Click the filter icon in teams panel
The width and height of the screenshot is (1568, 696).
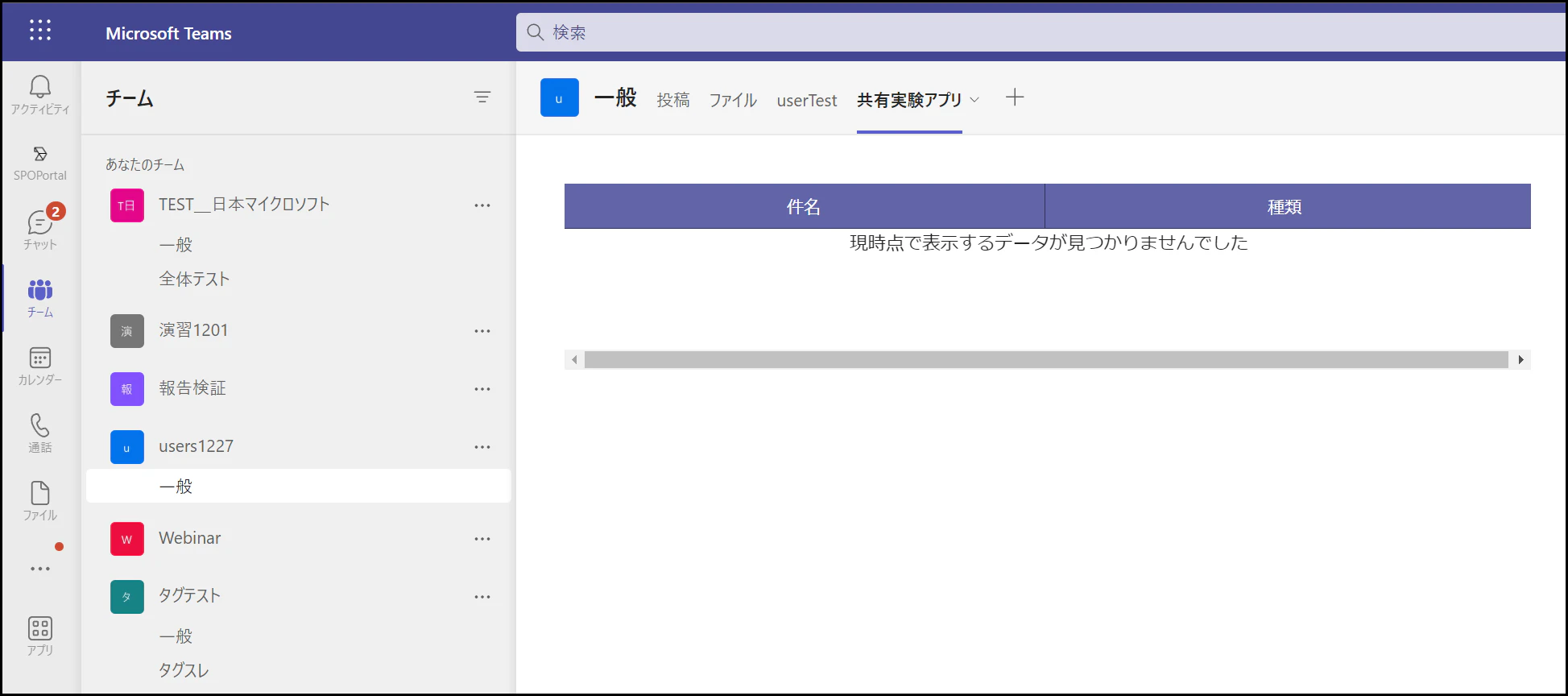click(x=482, y=97)
